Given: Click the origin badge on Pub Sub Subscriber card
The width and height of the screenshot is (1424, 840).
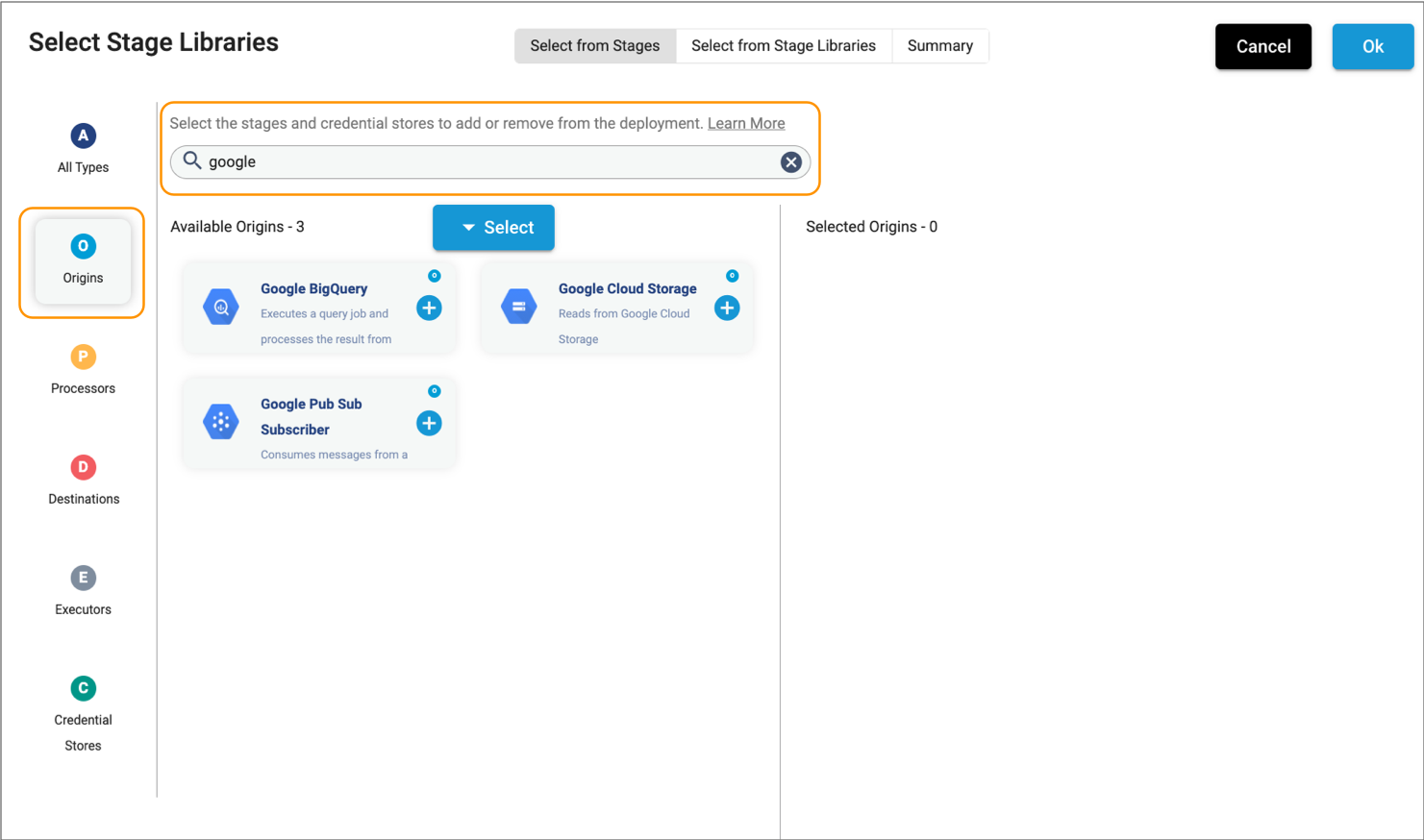Looking at the screenshot, I should 435,391.
